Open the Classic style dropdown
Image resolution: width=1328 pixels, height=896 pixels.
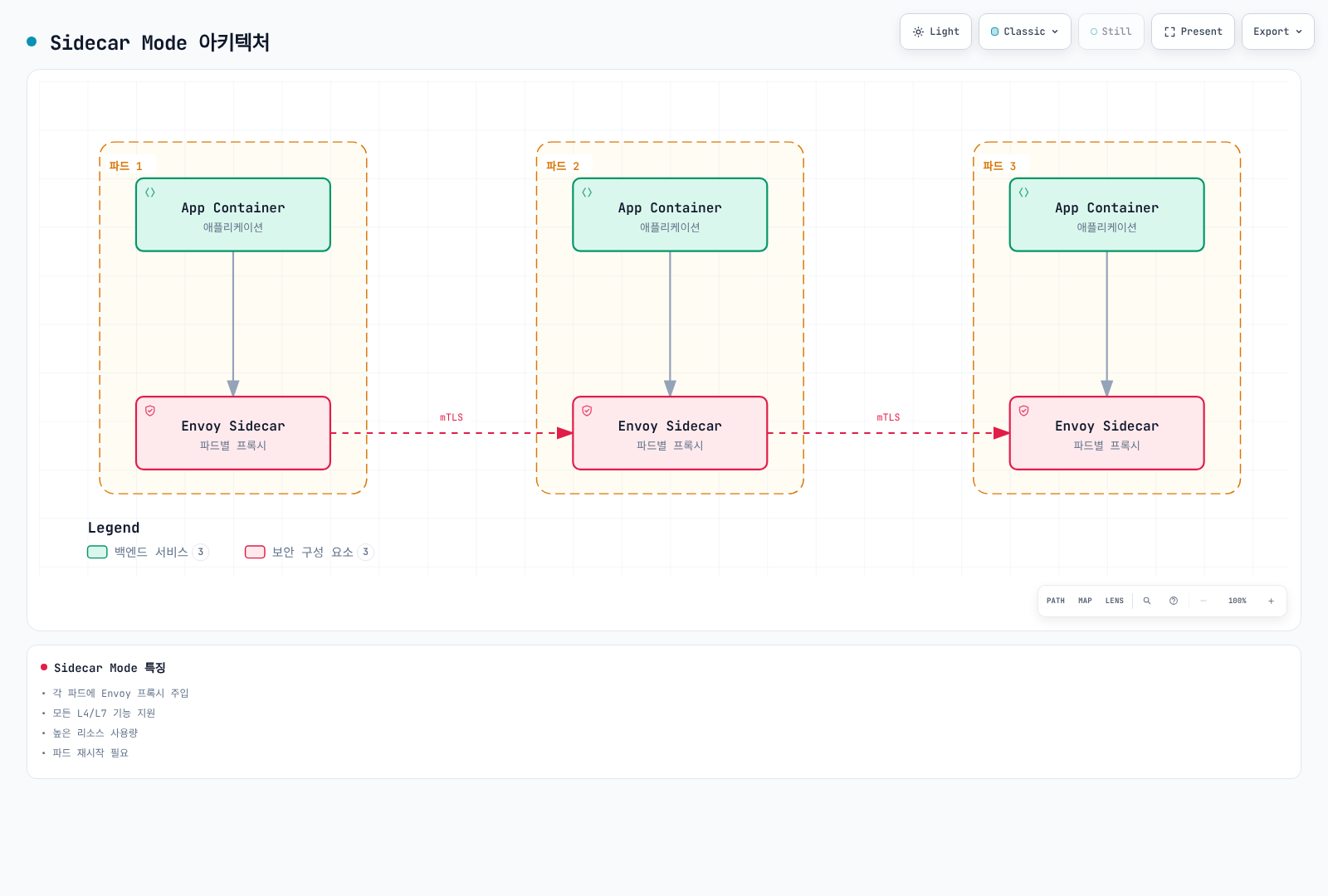(x=1024, y=32)
